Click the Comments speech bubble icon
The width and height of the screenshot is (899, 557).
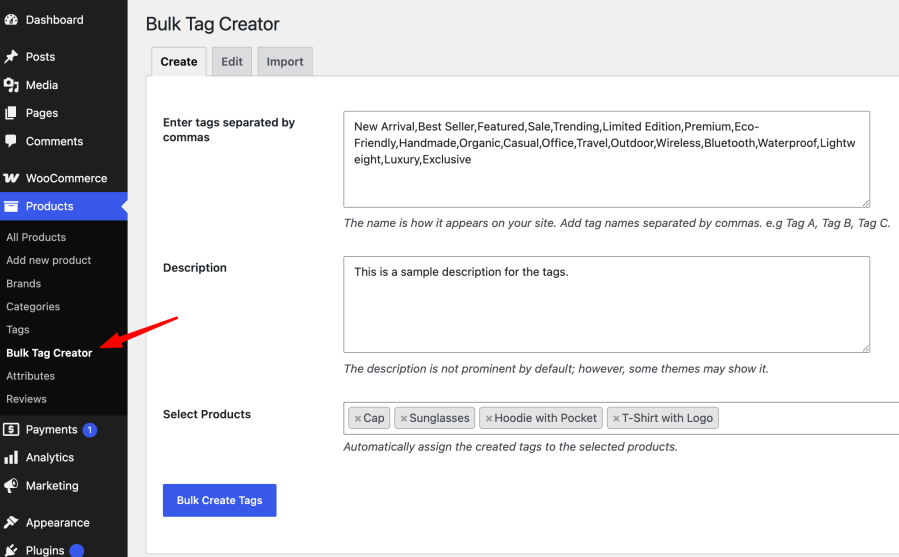pyautogui.click(x=11, y=141)
